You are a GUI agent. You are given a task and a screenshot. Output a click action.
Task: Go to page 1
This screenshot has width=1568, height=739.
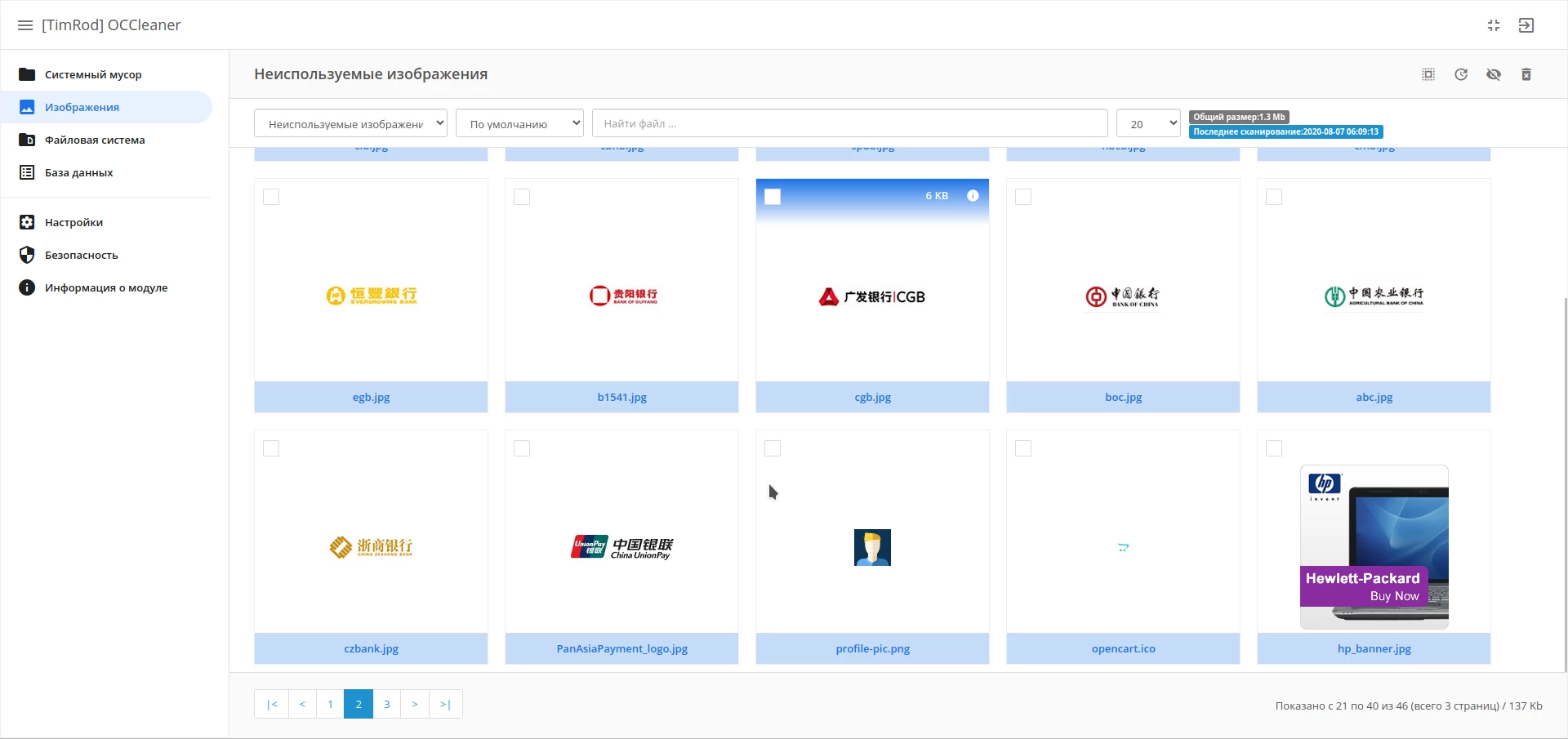click(330, 704)
